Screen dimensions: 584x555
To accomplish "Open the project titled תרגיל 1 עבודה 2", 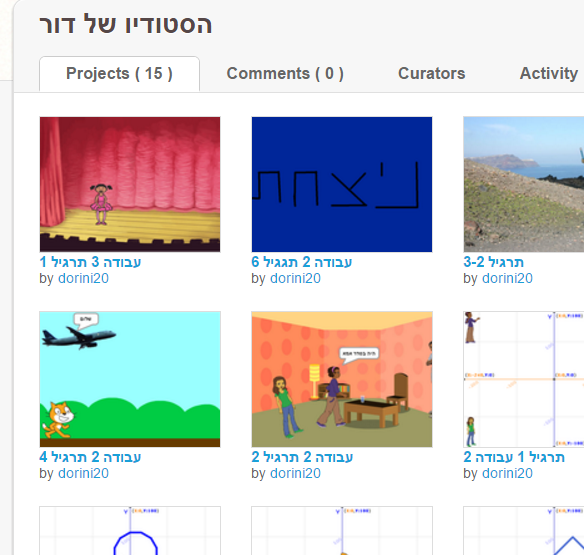I will (514, 457).
